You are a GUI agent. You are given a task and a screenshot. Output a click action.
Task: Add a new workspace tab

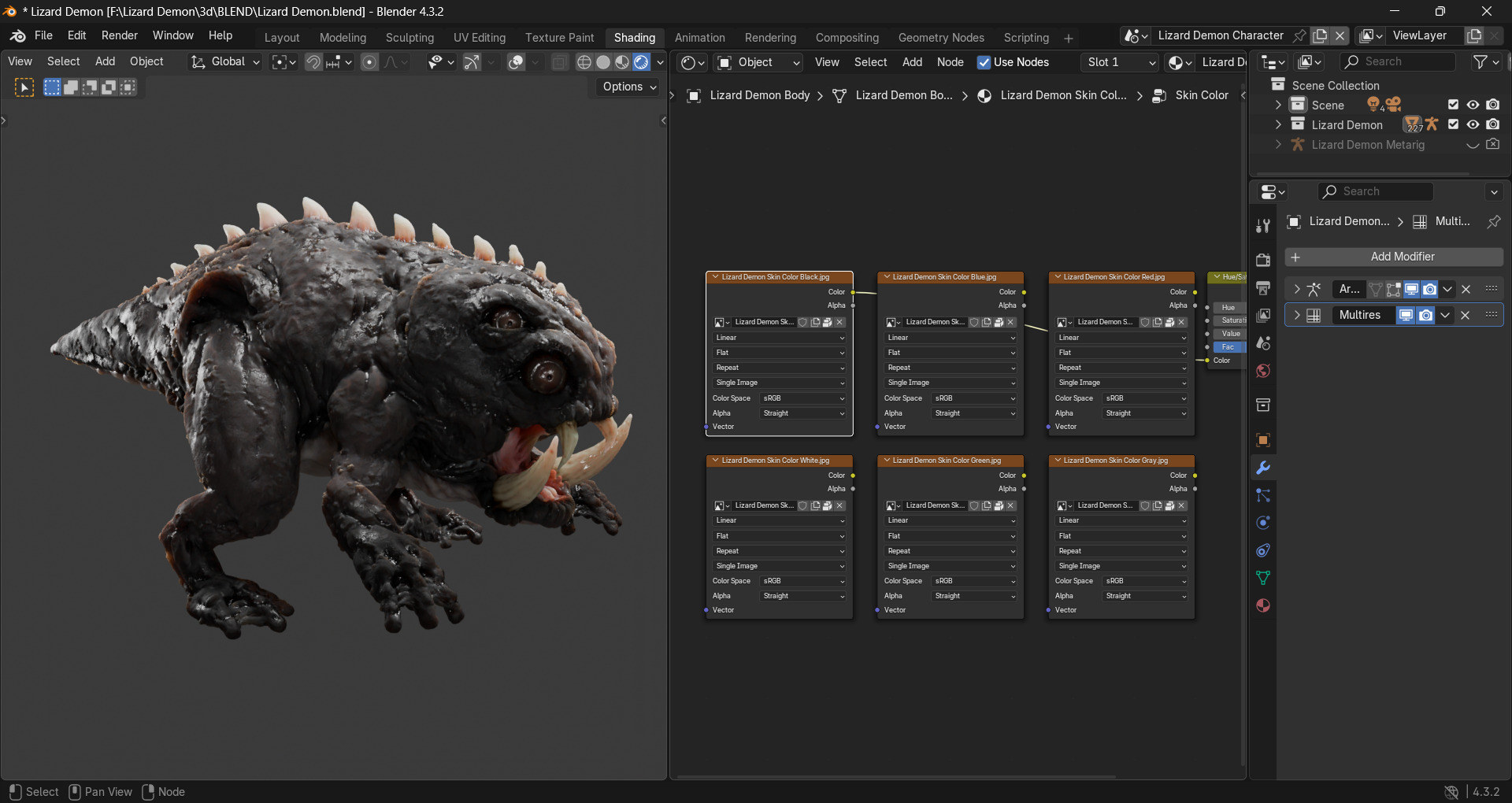1068,38
